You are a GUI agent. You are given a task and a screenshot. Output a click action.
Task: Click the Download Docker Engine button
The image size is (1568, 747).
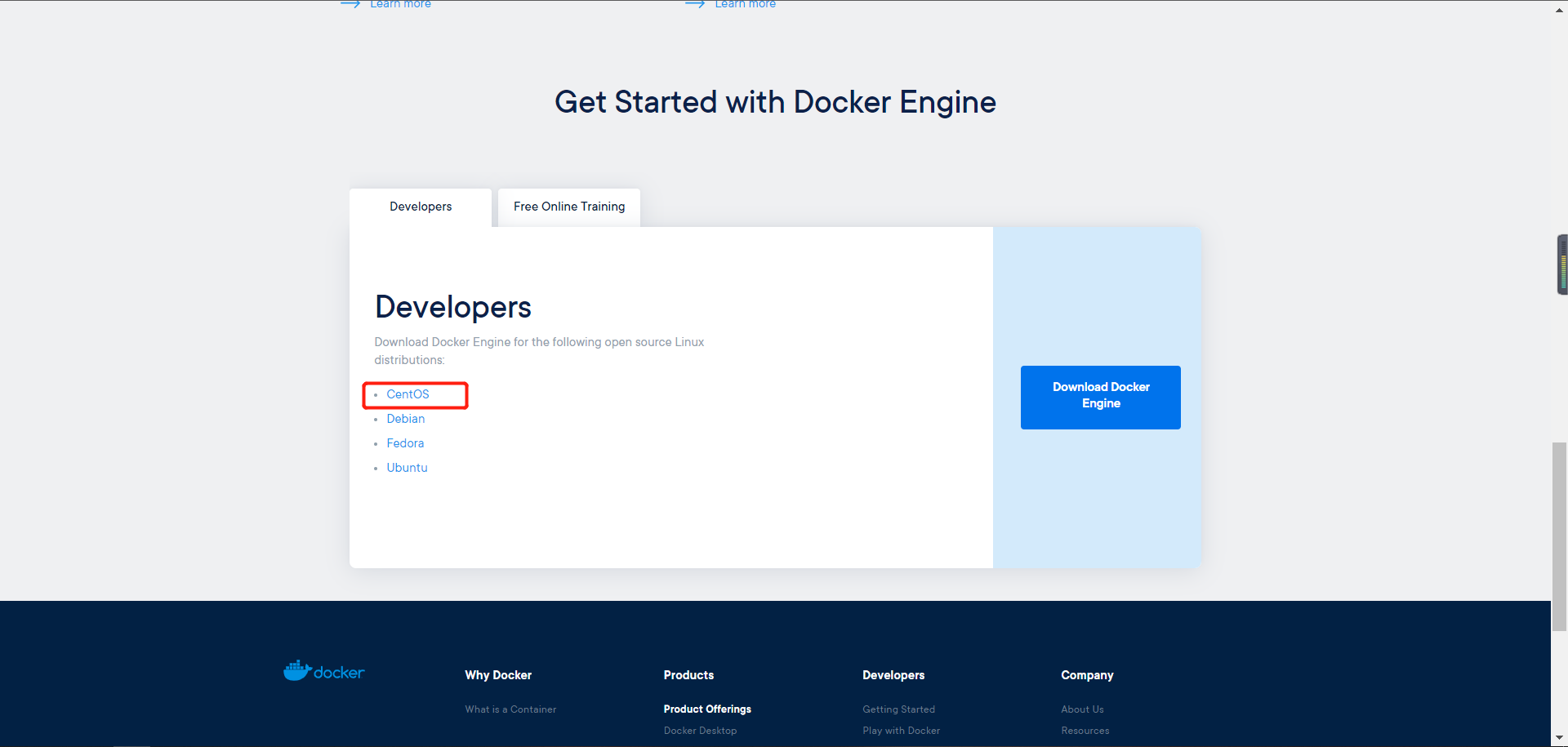click(x=1100, y=398)
